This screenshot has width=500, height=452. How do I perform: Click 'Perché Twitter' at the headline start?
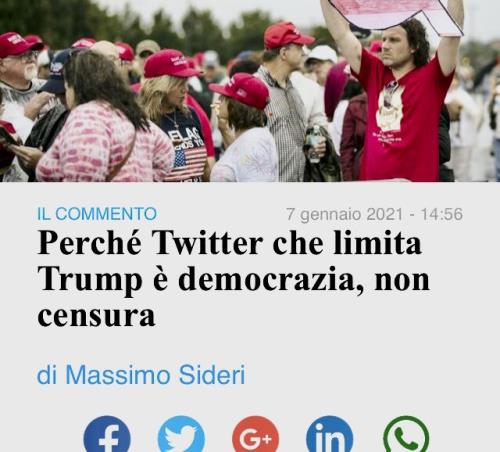[x=150, y=243]
